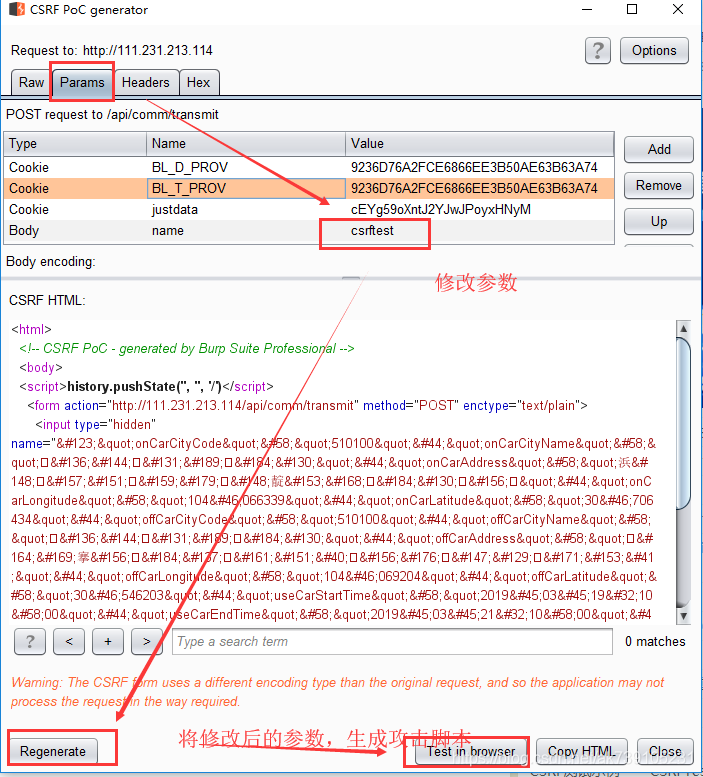The height and width of the screenshot is (777, 703).
Task: Switch to the Params tab
Action: 82,82
